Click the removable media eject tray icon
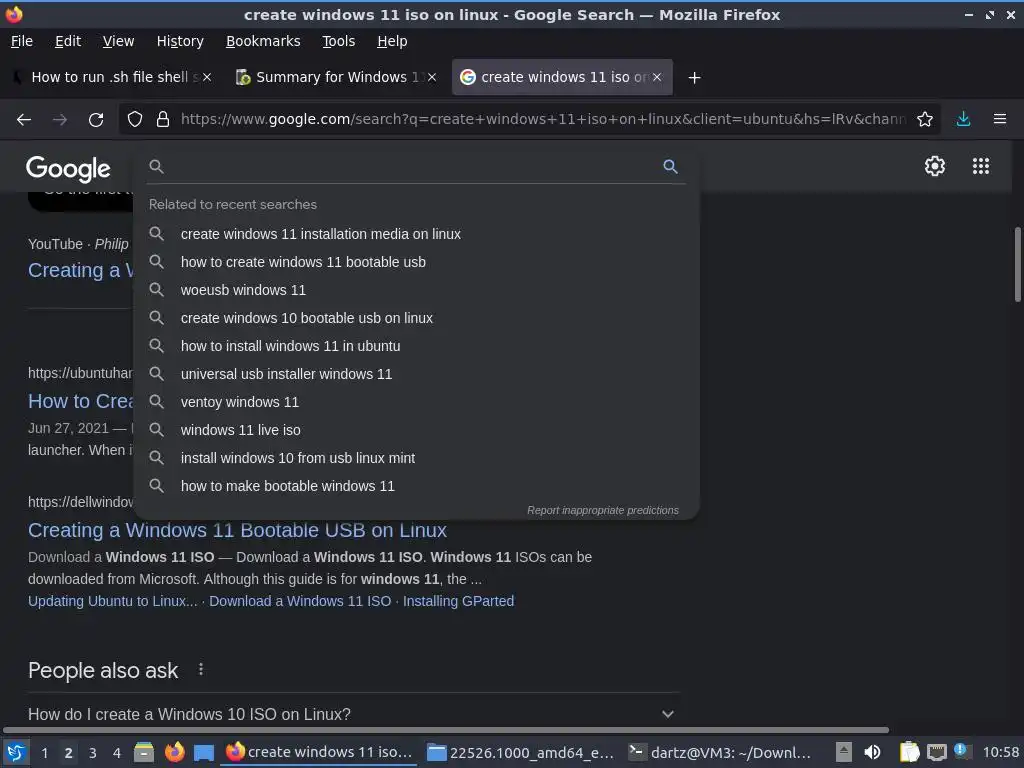 pyautogui.click(x=844, y=752)
